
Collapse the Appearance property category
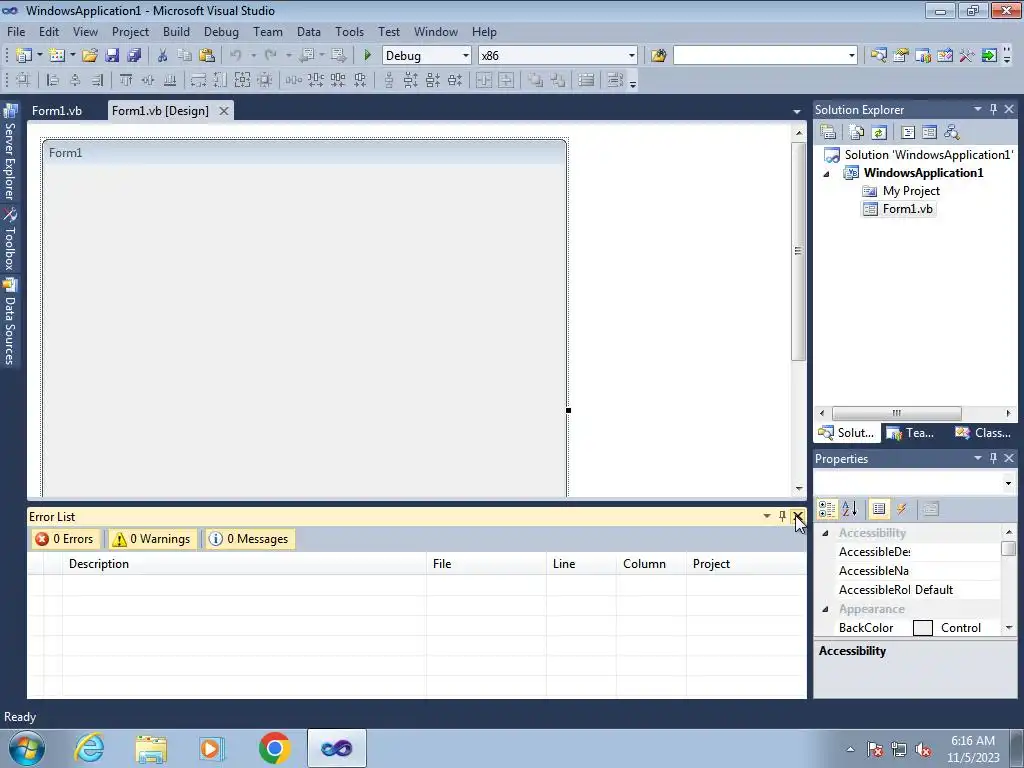[x=825, y=609]
